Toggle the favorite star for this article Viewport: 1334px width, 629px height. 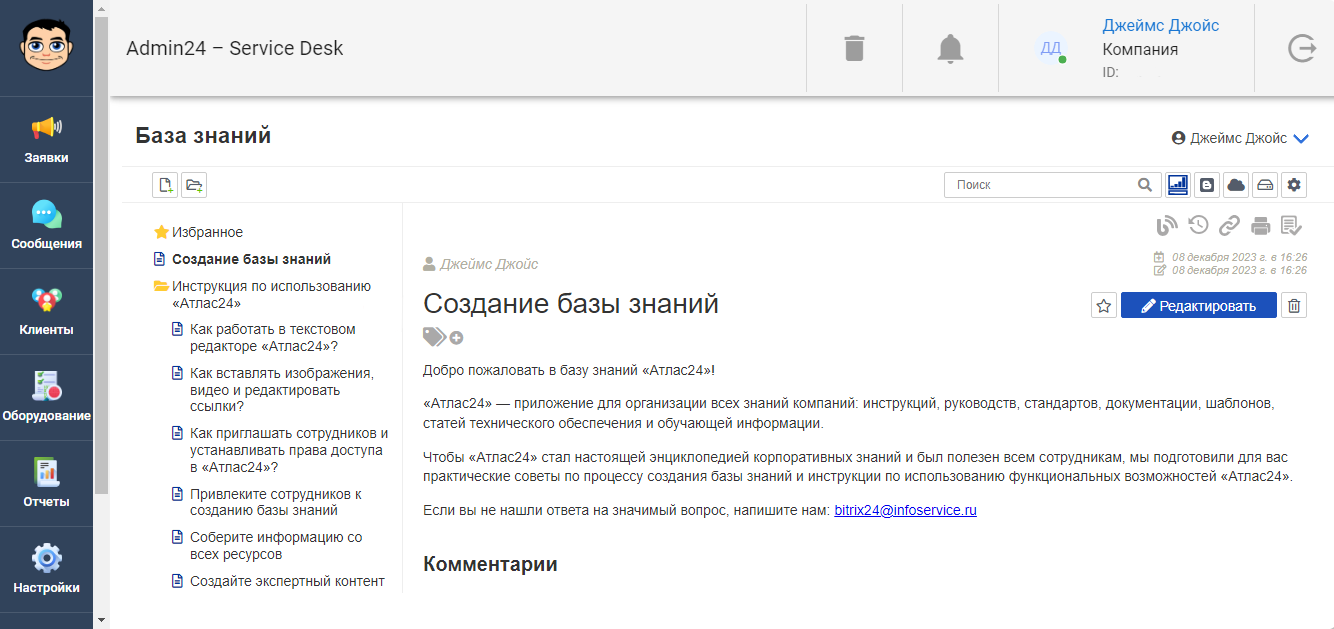click(x=1104, y=306)
